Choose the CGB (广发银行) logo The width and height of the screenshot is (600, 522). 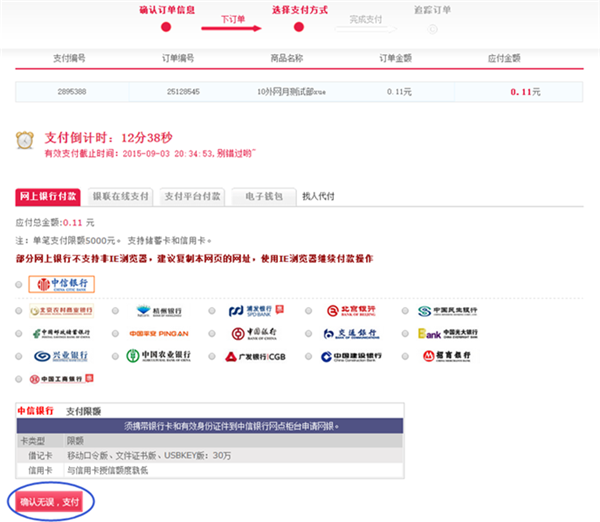[258, 356]
